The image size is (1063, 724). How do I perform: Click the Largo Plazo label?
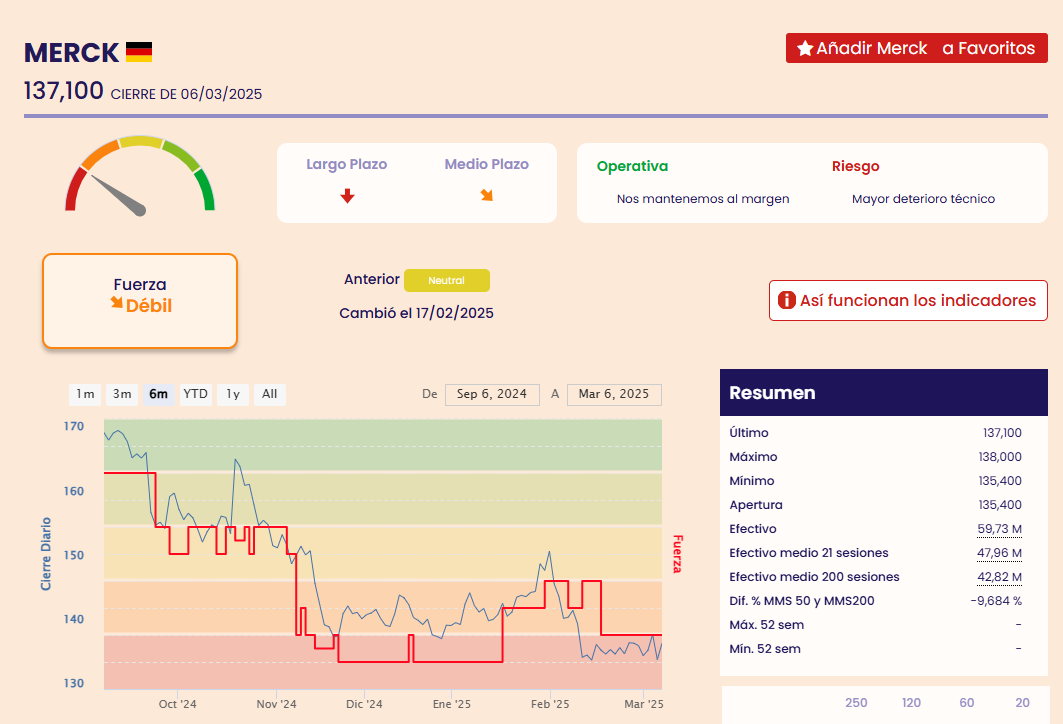click(x=346, y=165)
